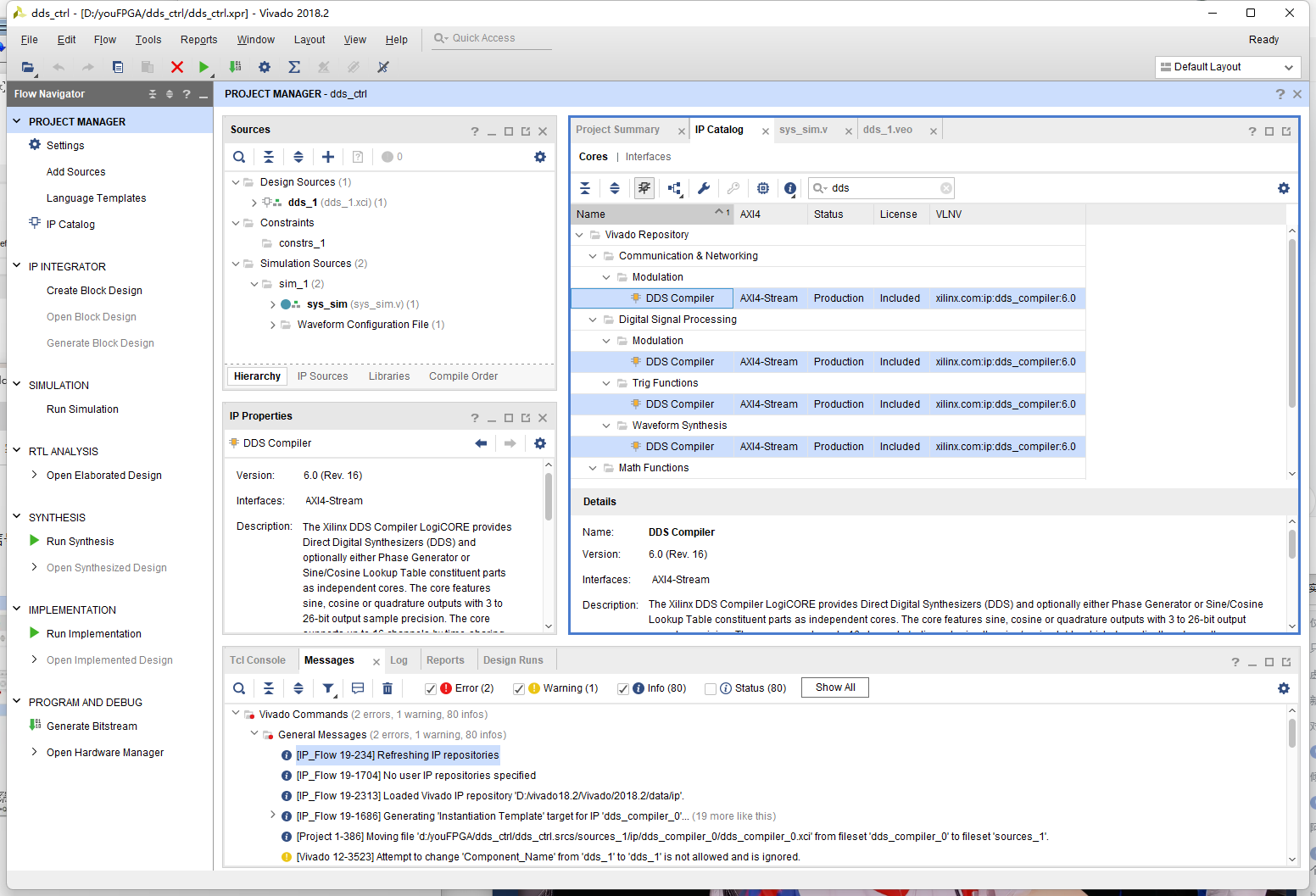The width and height of the screenshot is (1316, 896).
Task: Click Name column header in IP Catalog
Action: click(x=652, y=214)
